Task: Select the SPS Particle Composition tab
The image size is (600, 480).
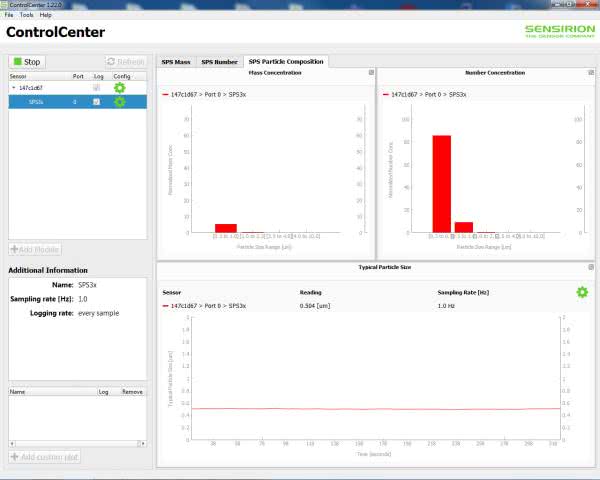Action: (285, 62)
